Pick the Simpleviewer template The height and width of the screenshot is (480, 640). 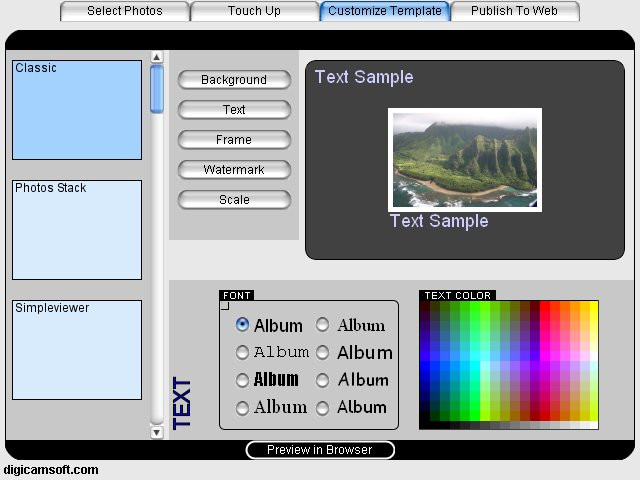pos(77,350)
